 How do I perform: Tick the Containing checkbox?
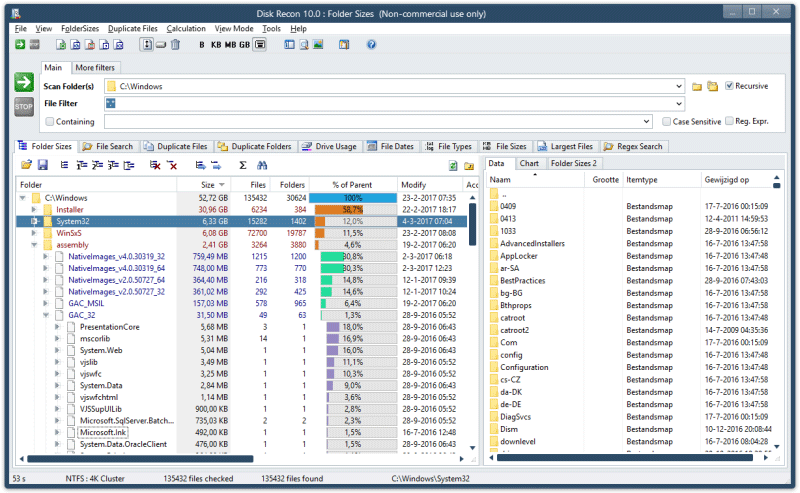tap(49, 122)
